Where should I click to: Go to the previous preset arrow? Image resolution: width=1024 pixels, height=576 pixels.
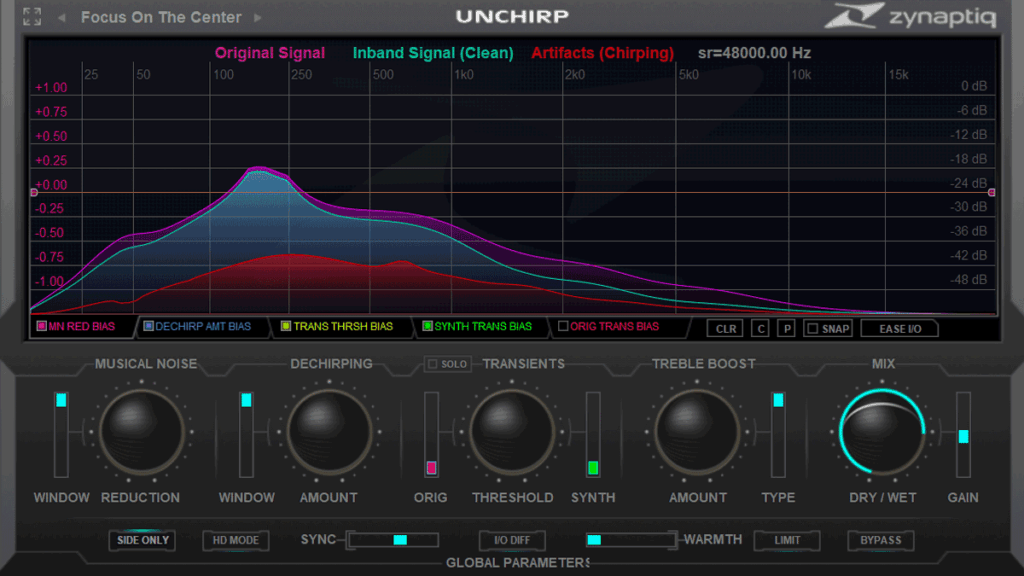[62, 18]
